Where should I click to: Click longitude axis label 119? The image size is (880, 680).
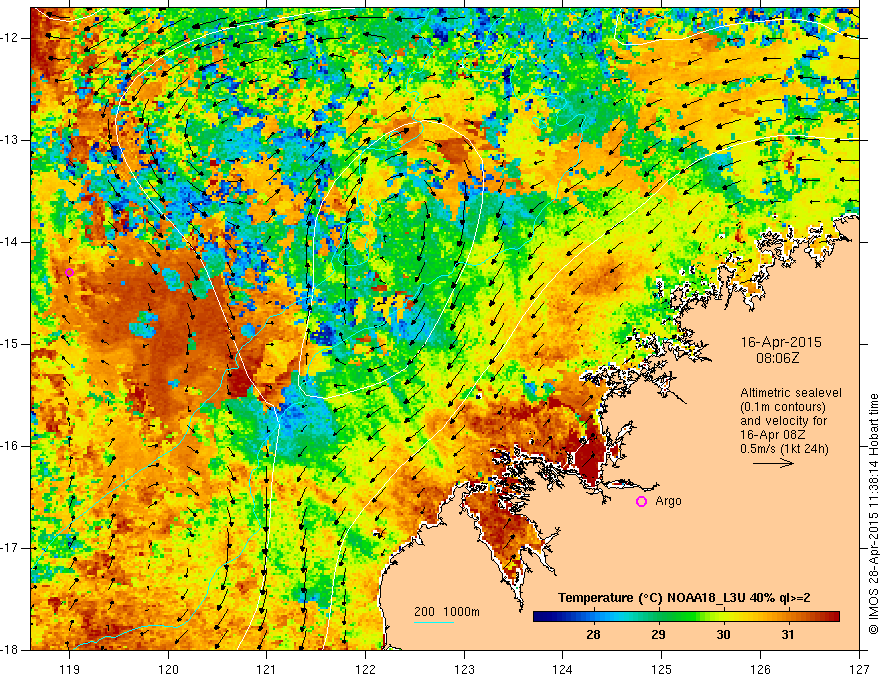point(70,669)
